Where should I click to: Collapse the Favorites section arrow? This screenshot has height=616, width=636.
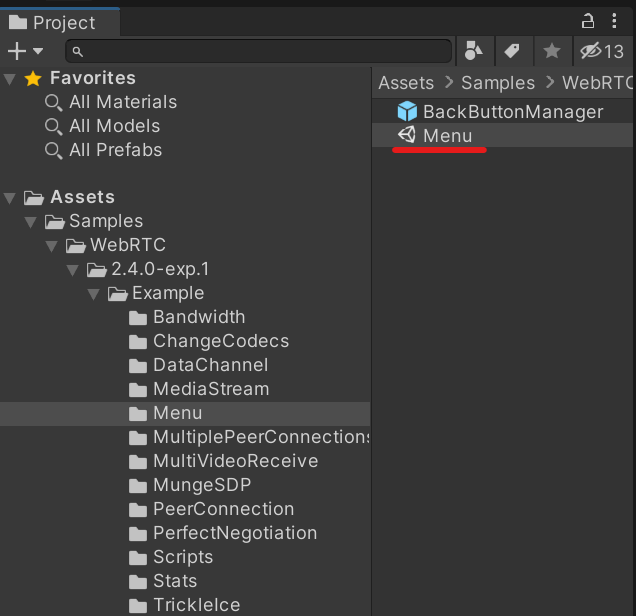pyautogui.click(x=10, y=78)
